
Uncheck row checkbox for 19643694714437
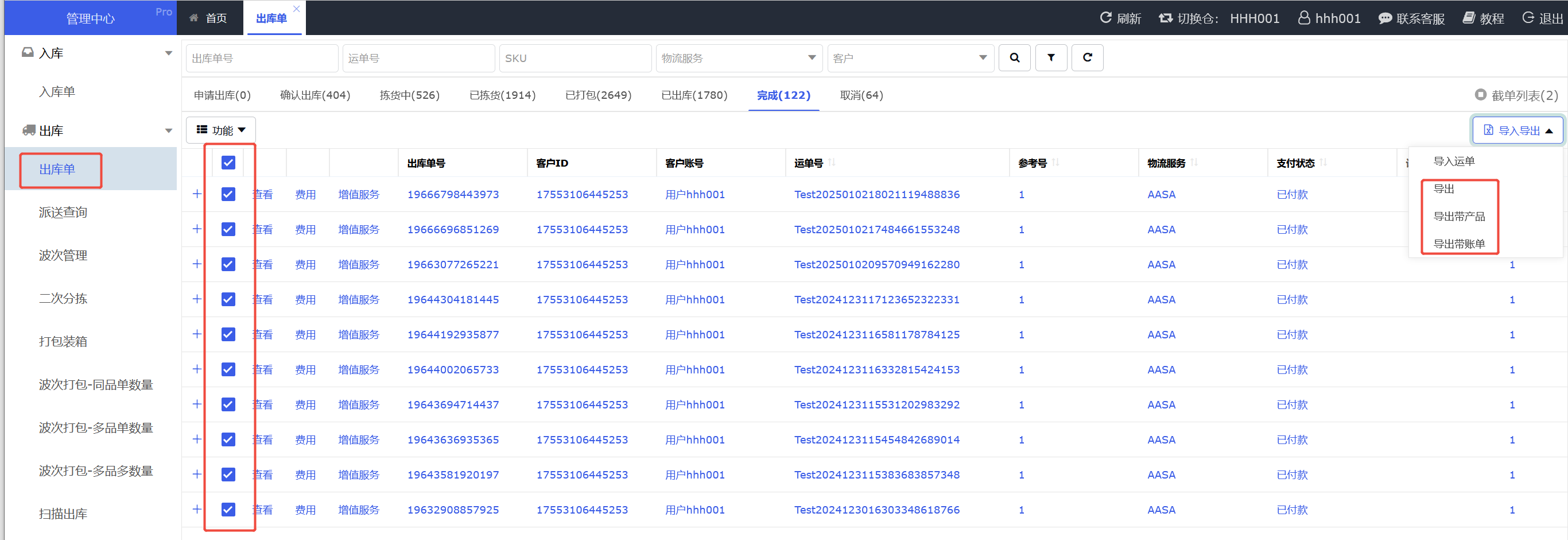[228, 404]
